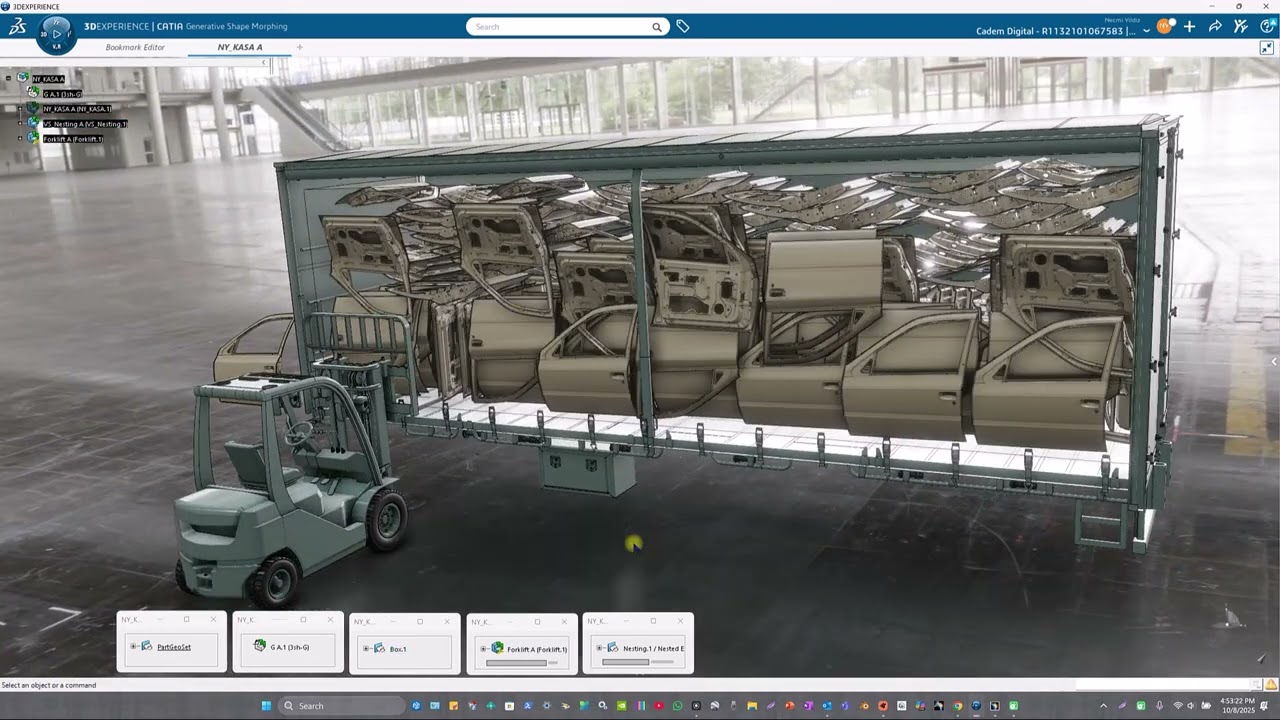The width and height of the screenshot is (1280, 720).
Task: Switch to the Bookmark Editor tab
Action: click(x=135, y=47)
